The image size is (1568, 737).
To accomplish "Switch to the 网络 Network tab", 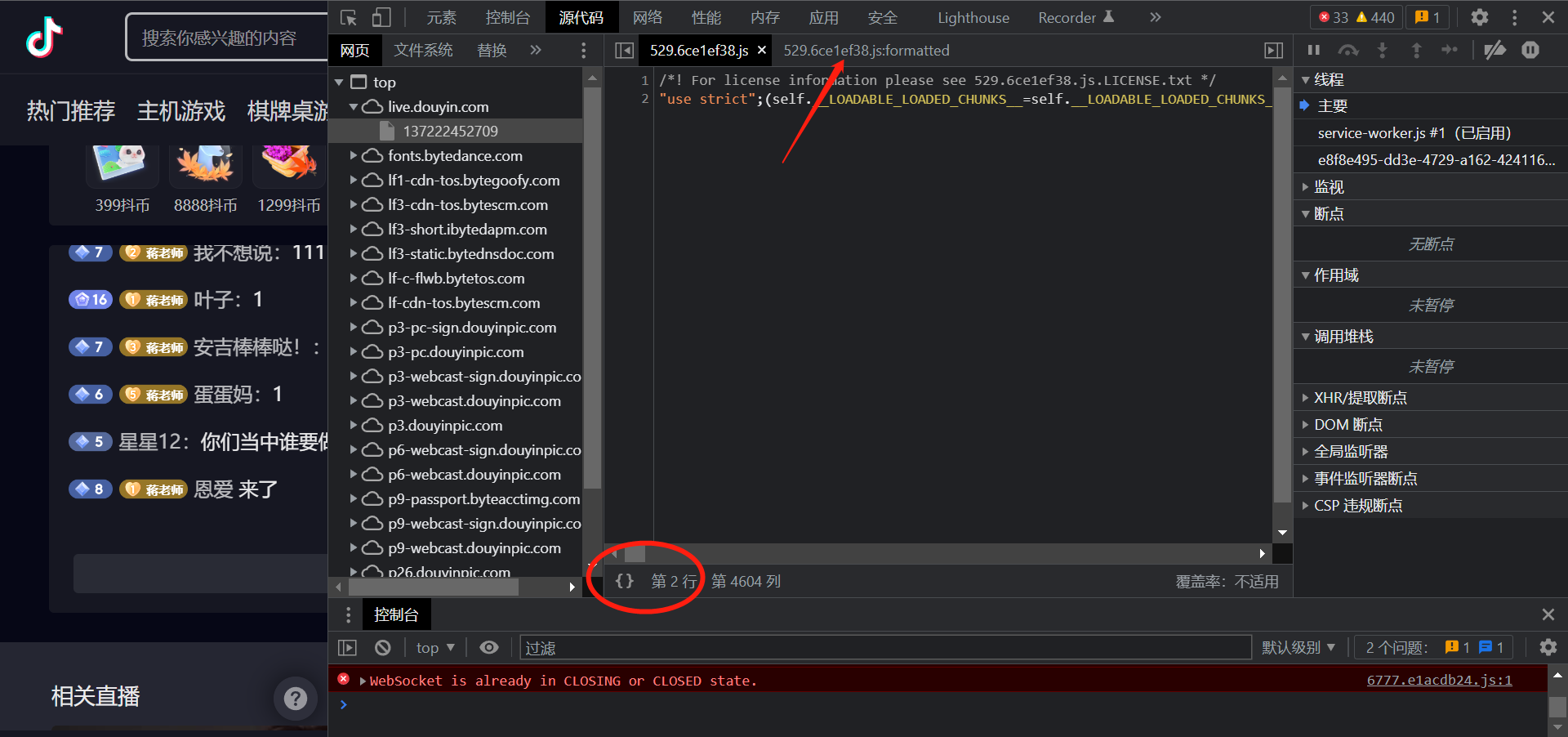I will [x=648, y=17].
